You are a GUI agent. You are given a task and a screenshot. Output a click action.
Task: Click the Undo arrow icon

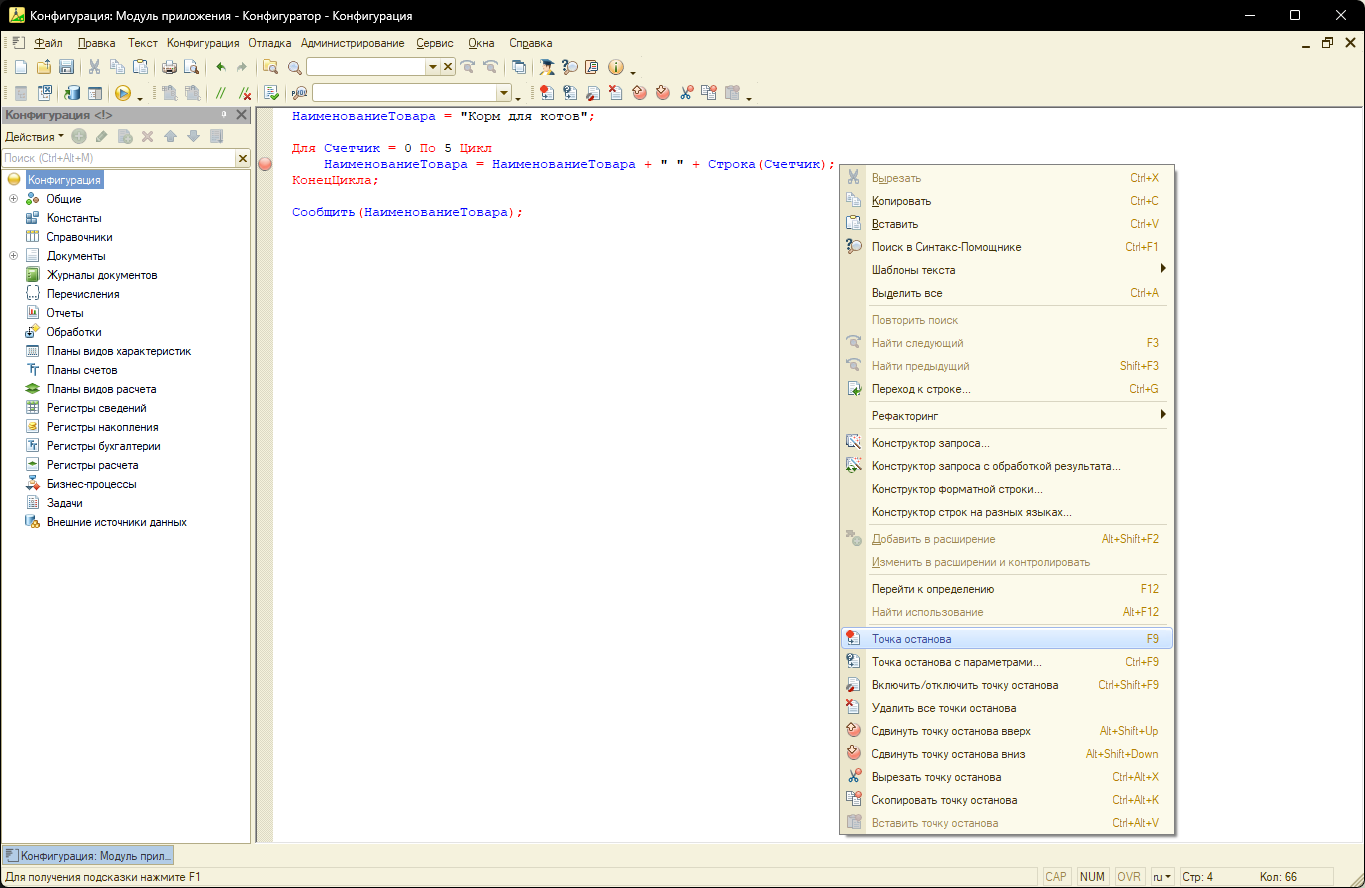(221, 67)
